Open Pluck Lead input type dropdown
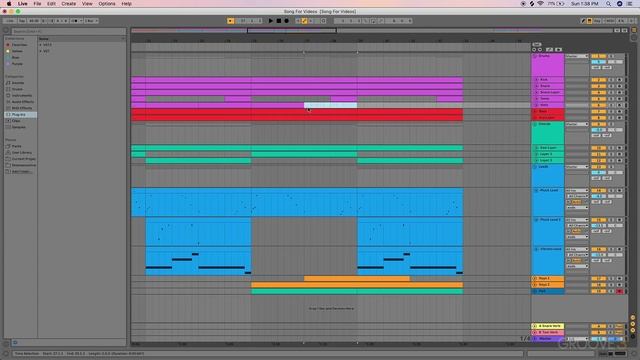 (x=577, y=191)
